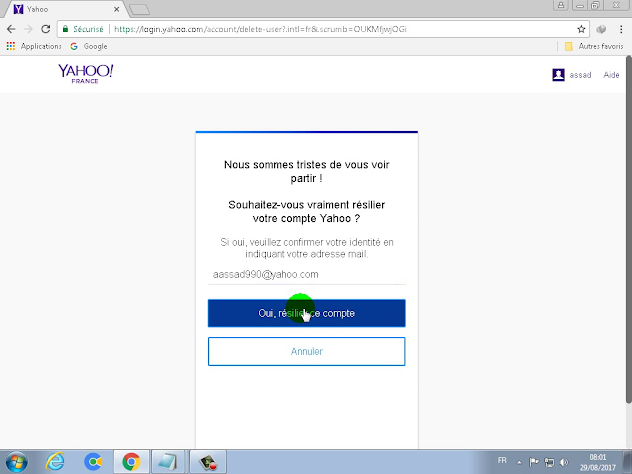Click the Yahoo France logo
This screenshot has height=474, width=632.
[x=85, y=73]
